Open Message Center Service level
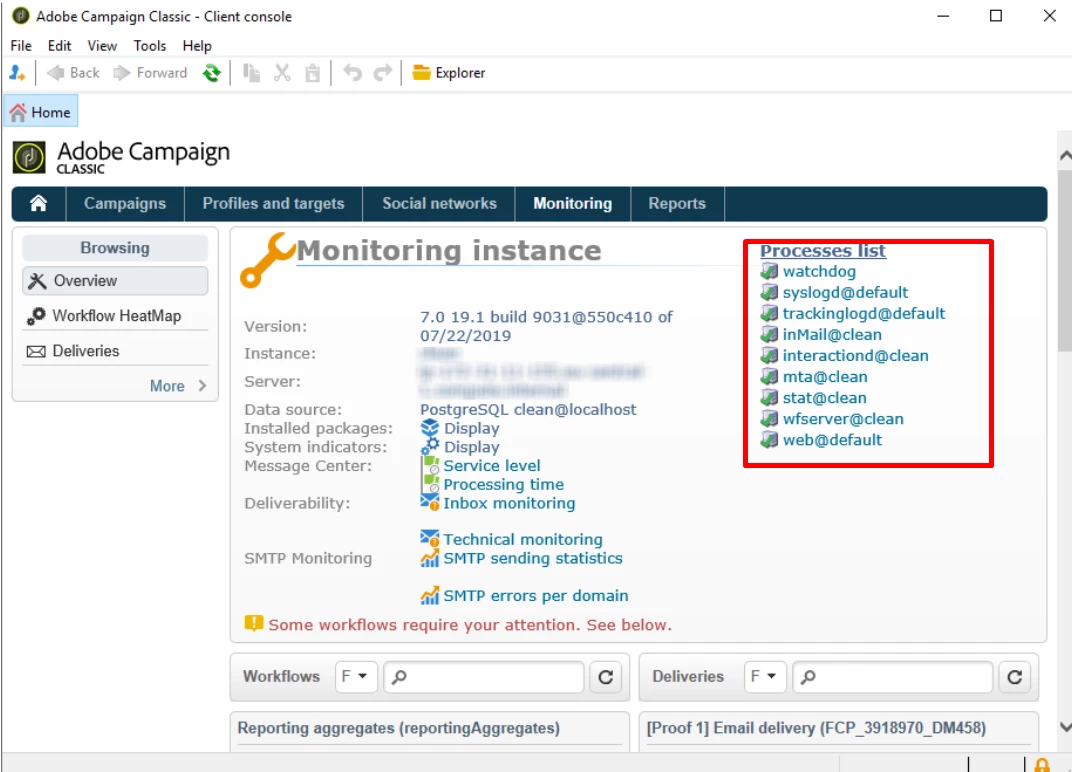1072x772 pixels. click(x=492, y=466)
